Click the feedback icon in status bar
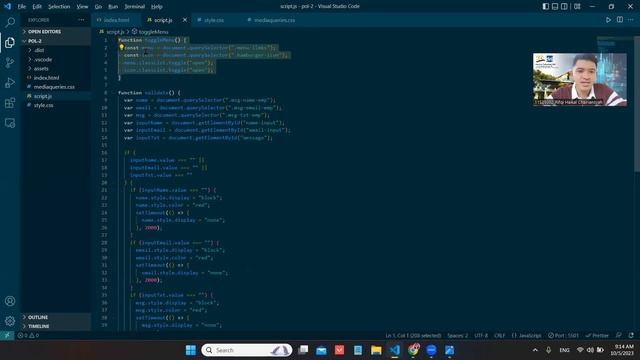The image size is (640, 360). (x=619, y=335)
